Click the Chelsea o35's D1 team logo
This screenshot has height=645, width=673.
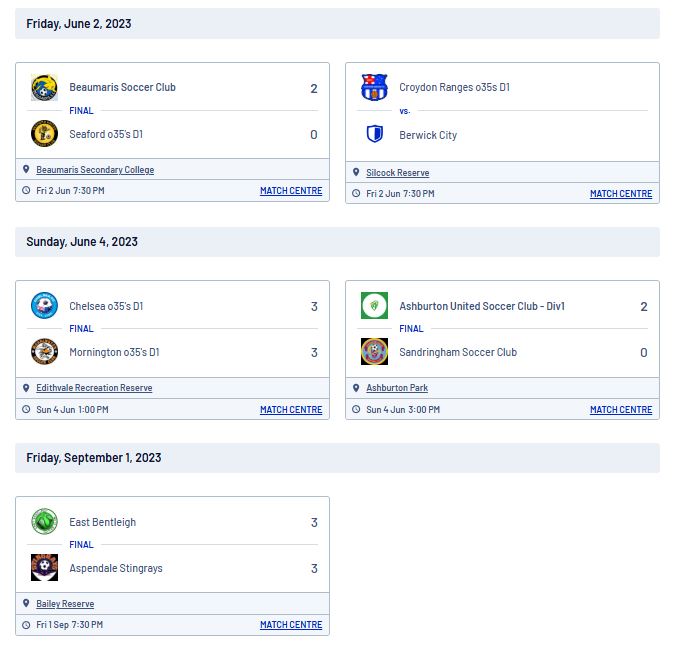[x=44, y=306]
